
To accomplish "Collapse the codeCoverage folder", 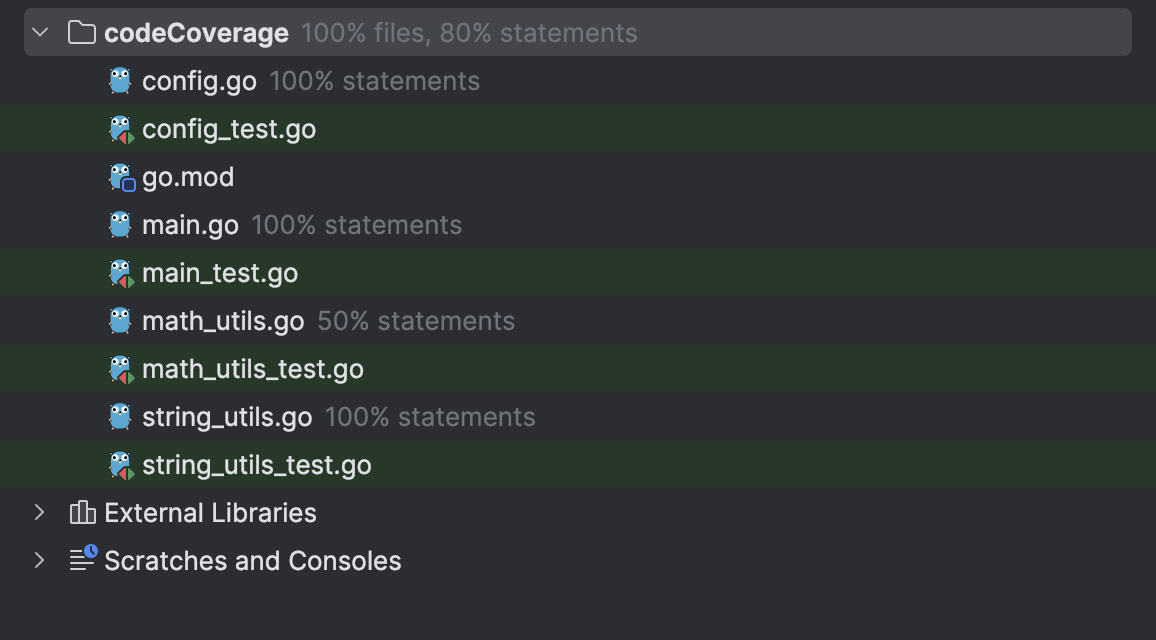I will 39,32.
